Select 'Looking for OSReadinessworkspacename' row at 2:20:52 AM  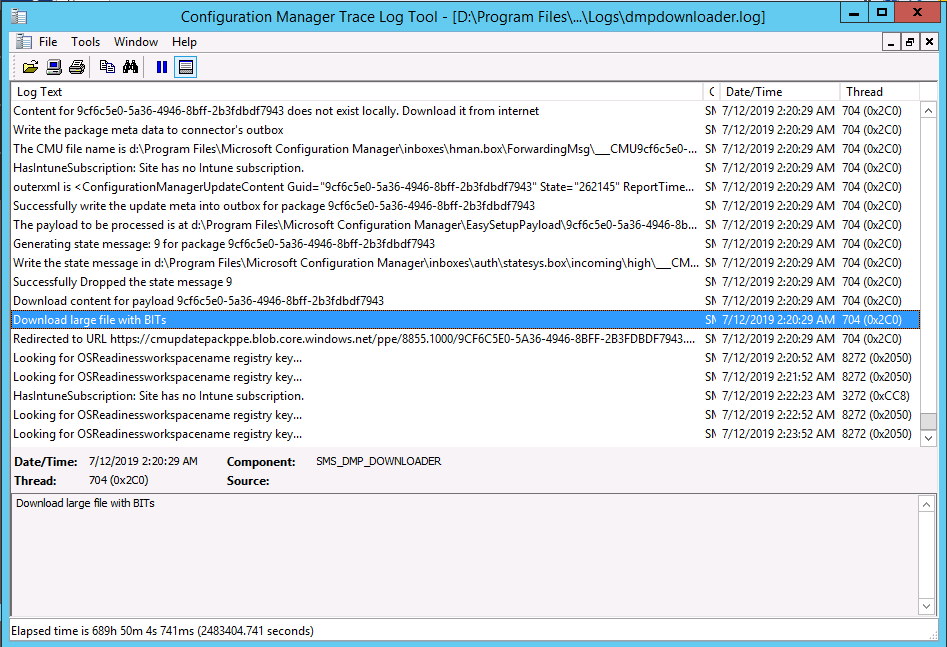click(465, 358)
